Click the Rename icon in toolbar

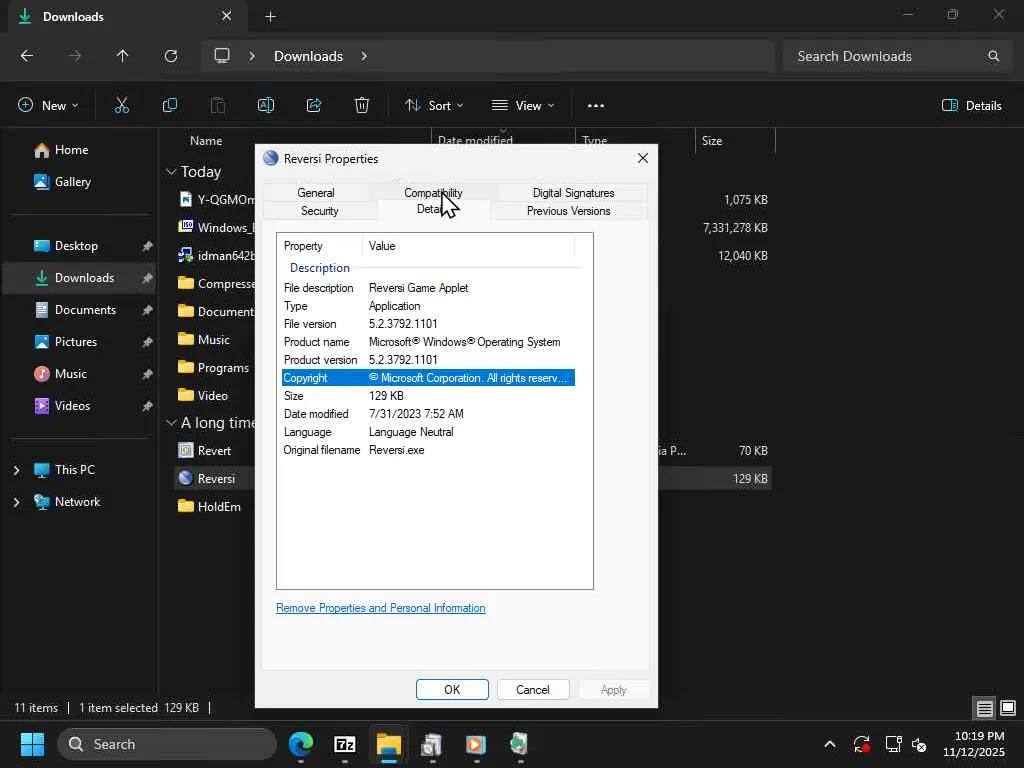pos(266,105)
